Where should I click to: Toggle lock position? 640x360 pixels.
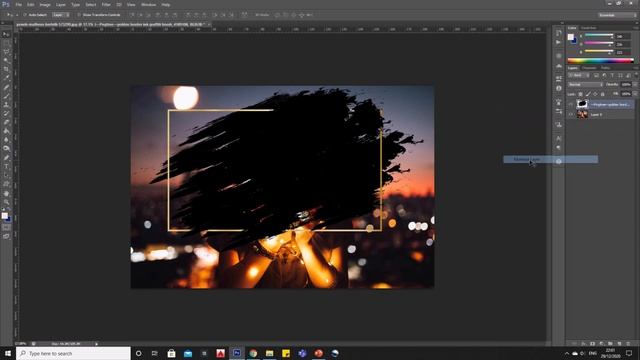point(595,94)
